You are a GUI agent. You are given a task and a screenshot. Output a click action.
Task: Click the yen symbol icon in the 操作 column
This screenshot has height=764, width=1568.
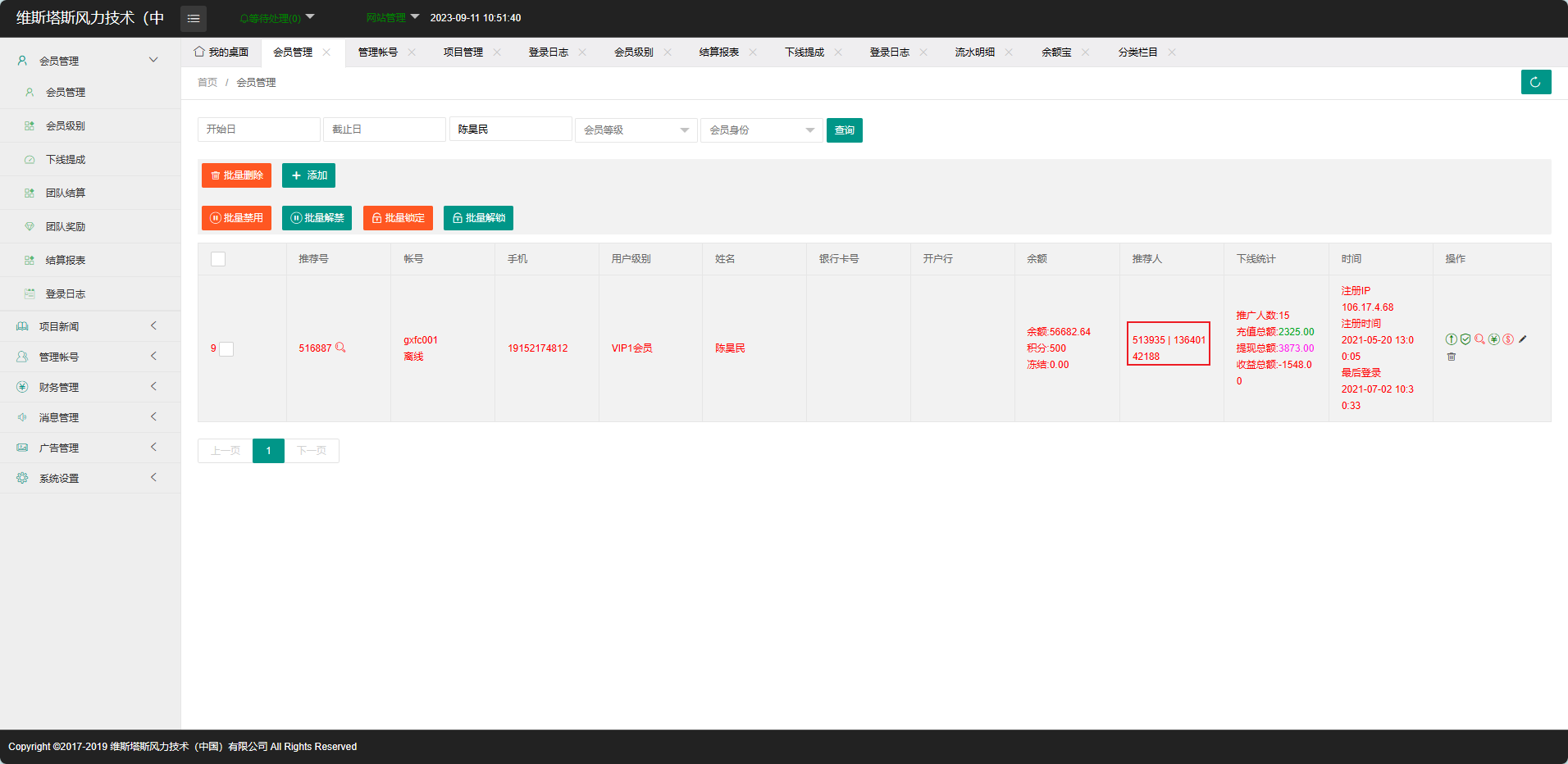(x=1494, y=339)
